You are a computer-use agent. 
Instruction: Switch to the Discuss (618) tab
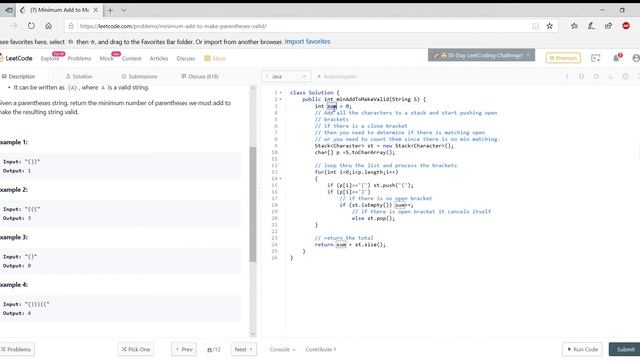coord(200,76)
